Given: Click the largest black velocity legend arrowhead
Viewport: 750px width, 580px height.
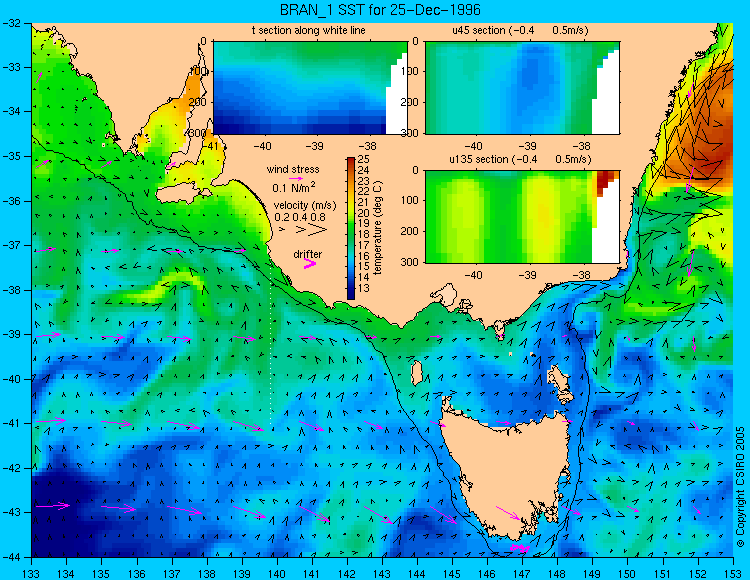Looking at the screenshot, I should click(x=318, y=230).
